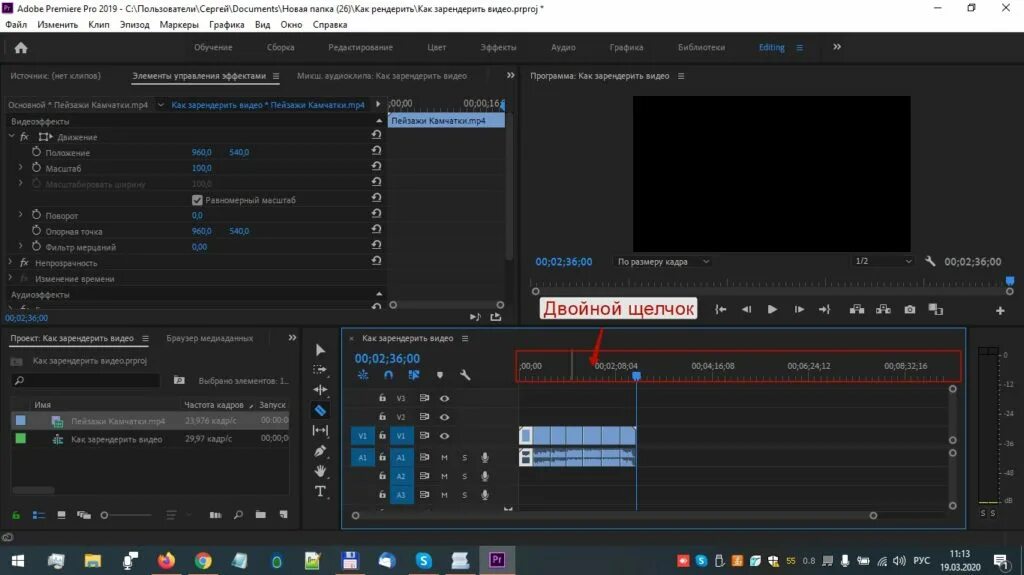The image size is (1024, 575).
Task: Reset the Position parameter
Action: pos(376,150)
